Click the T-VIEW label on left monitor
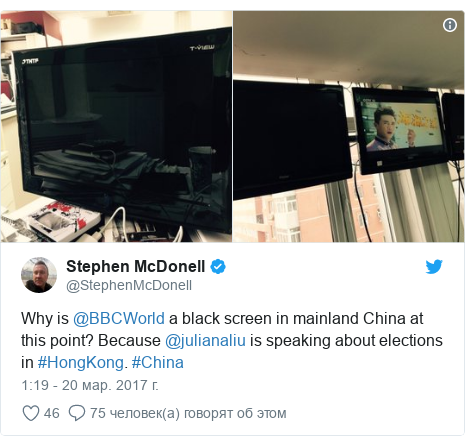Image resolution: width=465 pixels, height=446 pixels. click(202, 48)
